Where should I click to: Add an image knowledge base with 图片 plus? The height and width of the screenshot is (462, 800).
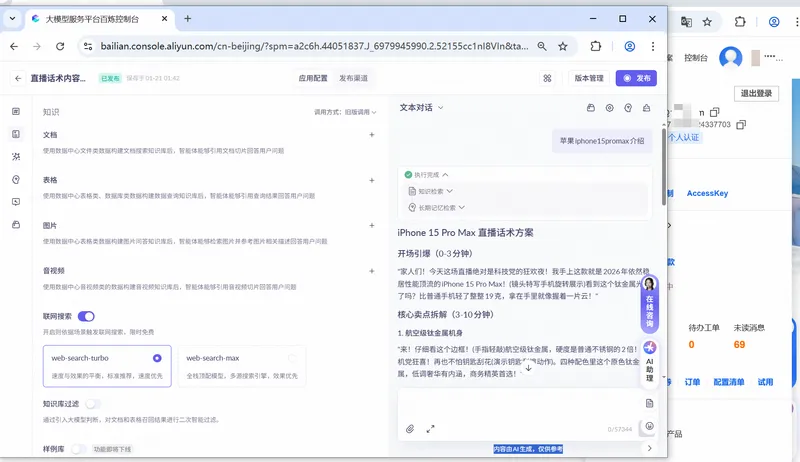point(371,225)
